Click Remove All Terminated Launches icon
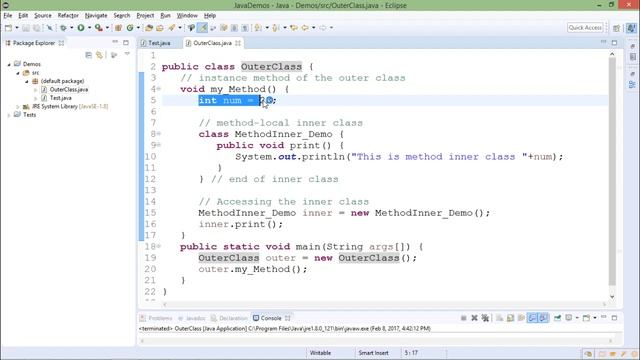The height and width of the screenshot is (360, 640). pos(485,318)
